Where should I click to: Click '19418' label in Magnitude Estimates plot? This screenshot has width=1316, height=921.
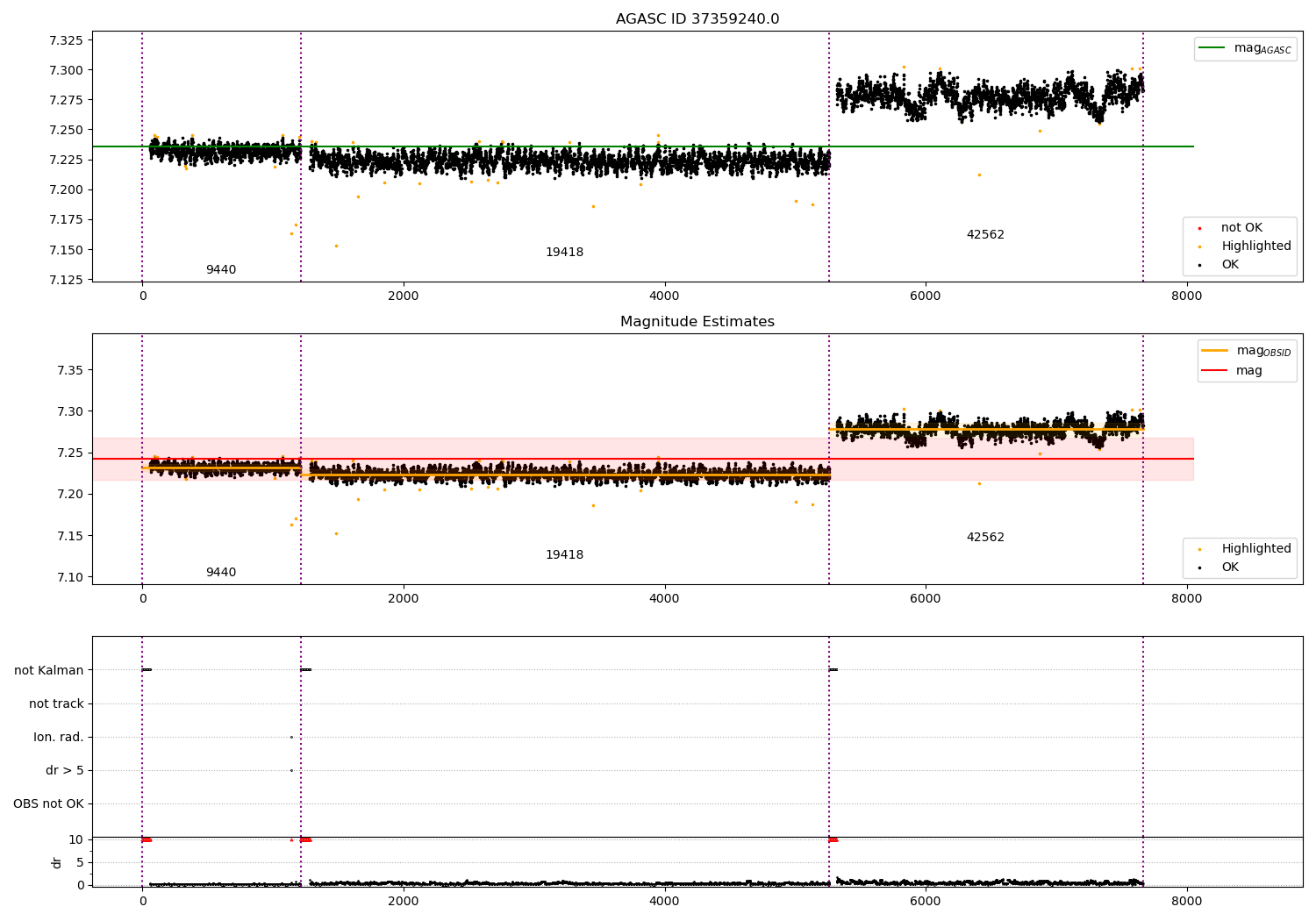pos(564,555)
